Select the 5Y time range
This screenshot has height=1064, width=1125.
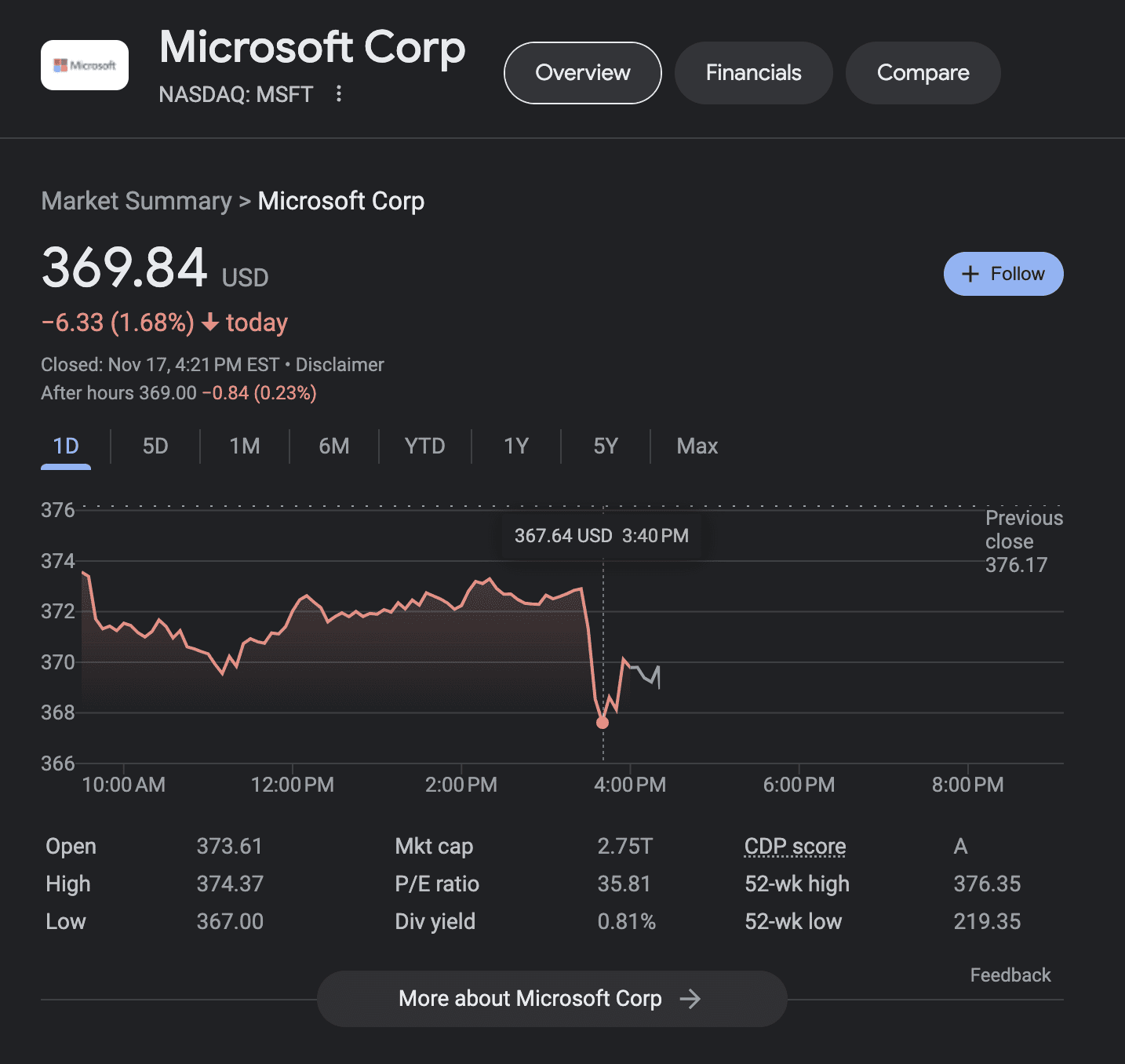click(605, 446)
